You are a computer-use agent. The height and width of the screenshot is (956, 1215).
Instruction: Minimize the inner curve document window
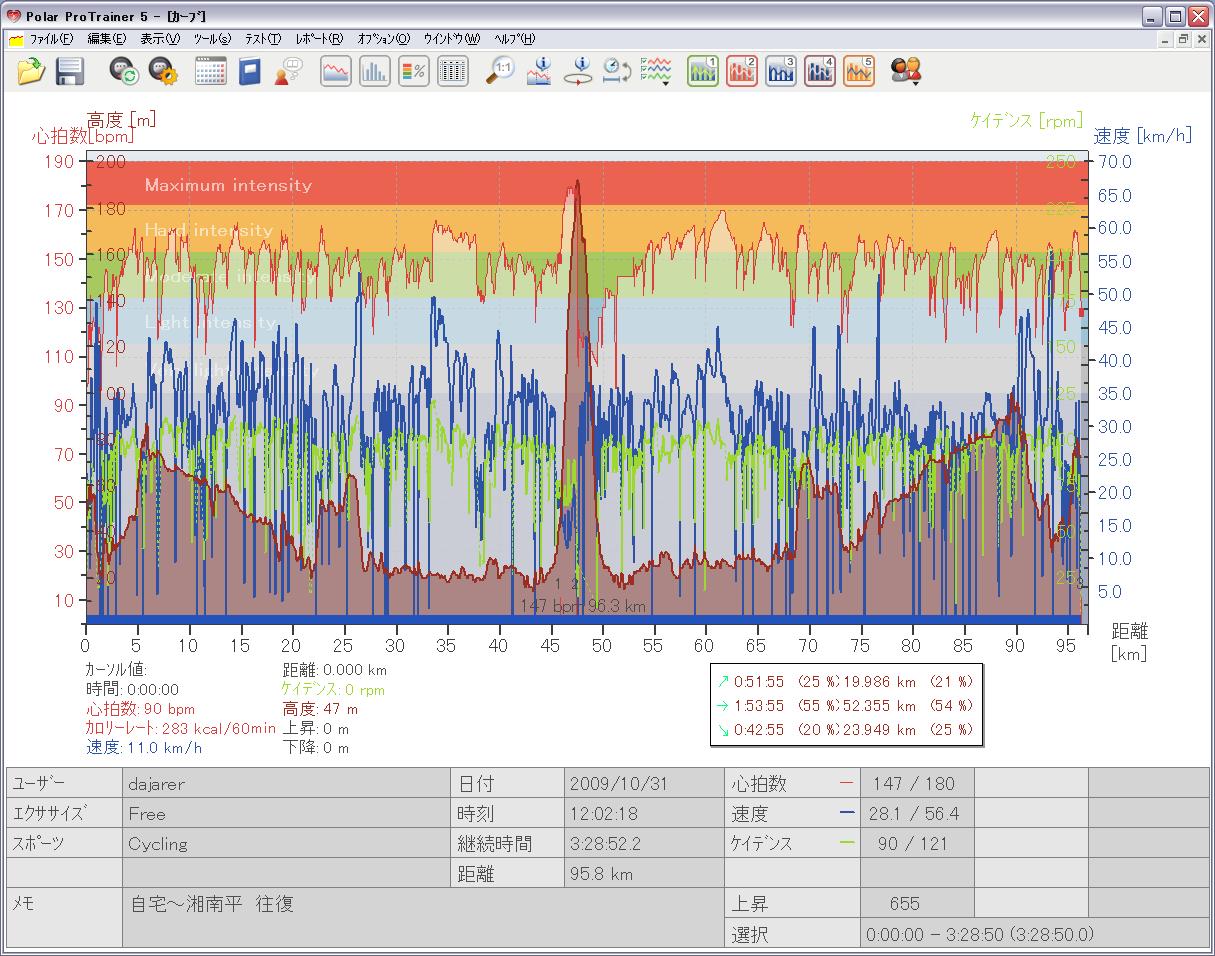(1165, 39)
